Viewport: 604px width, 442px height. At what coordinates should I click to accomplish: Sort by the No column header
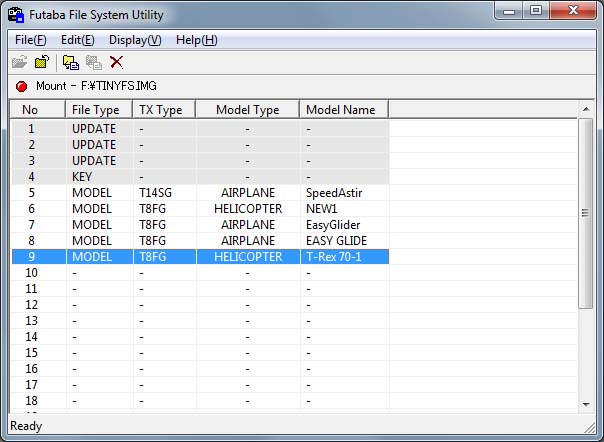coord(37,109)
